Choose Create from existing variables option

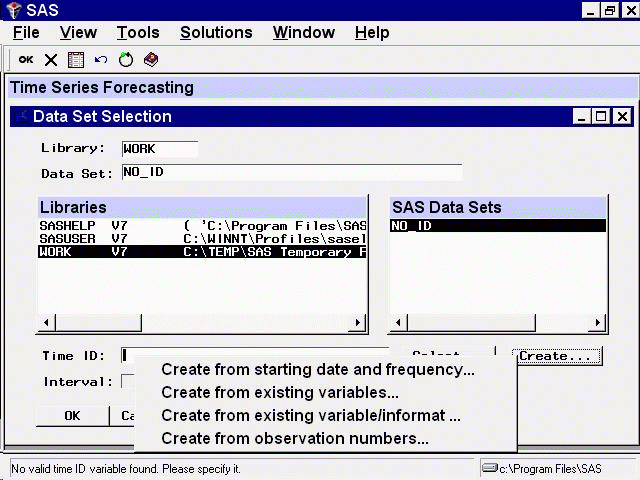(x=280, y=393)
